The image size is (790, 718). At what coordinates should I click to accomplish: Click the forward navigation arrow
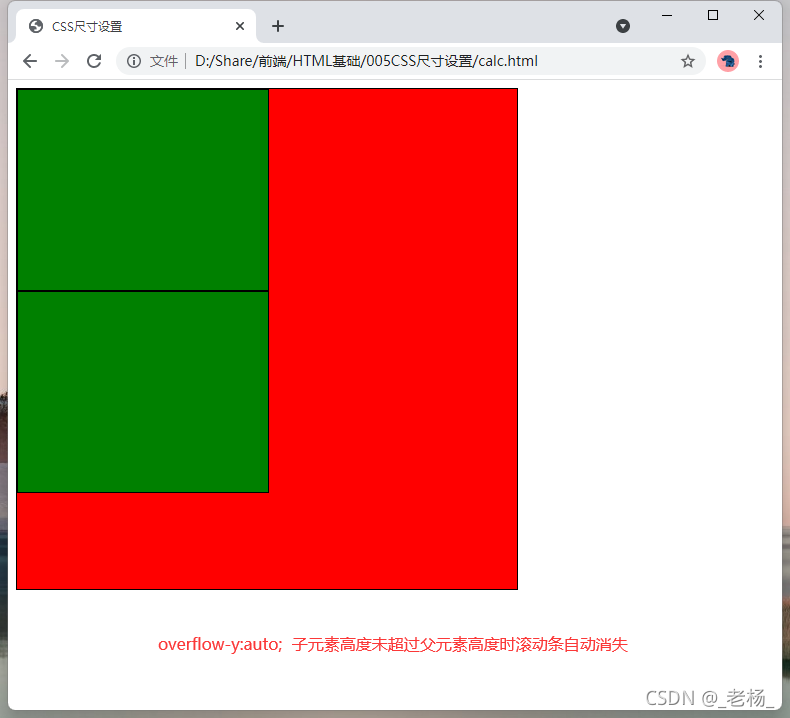click(x=62, y=61)
